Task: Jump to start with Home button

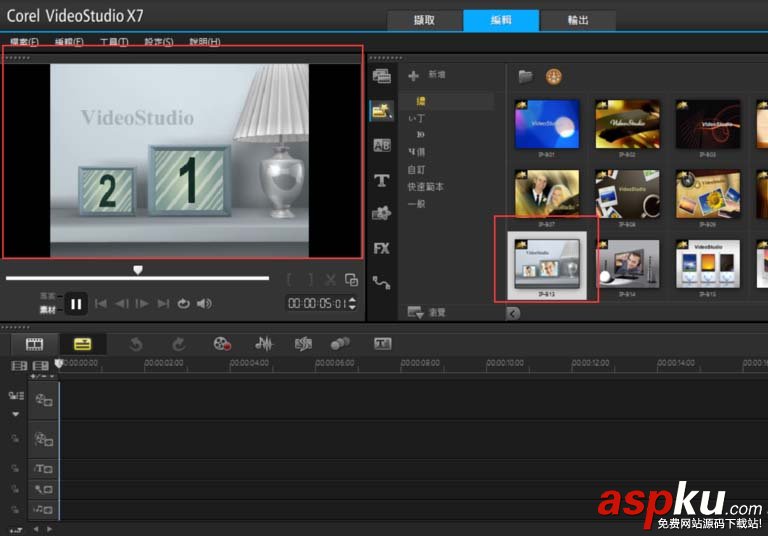Action: [x=101, y=304]
